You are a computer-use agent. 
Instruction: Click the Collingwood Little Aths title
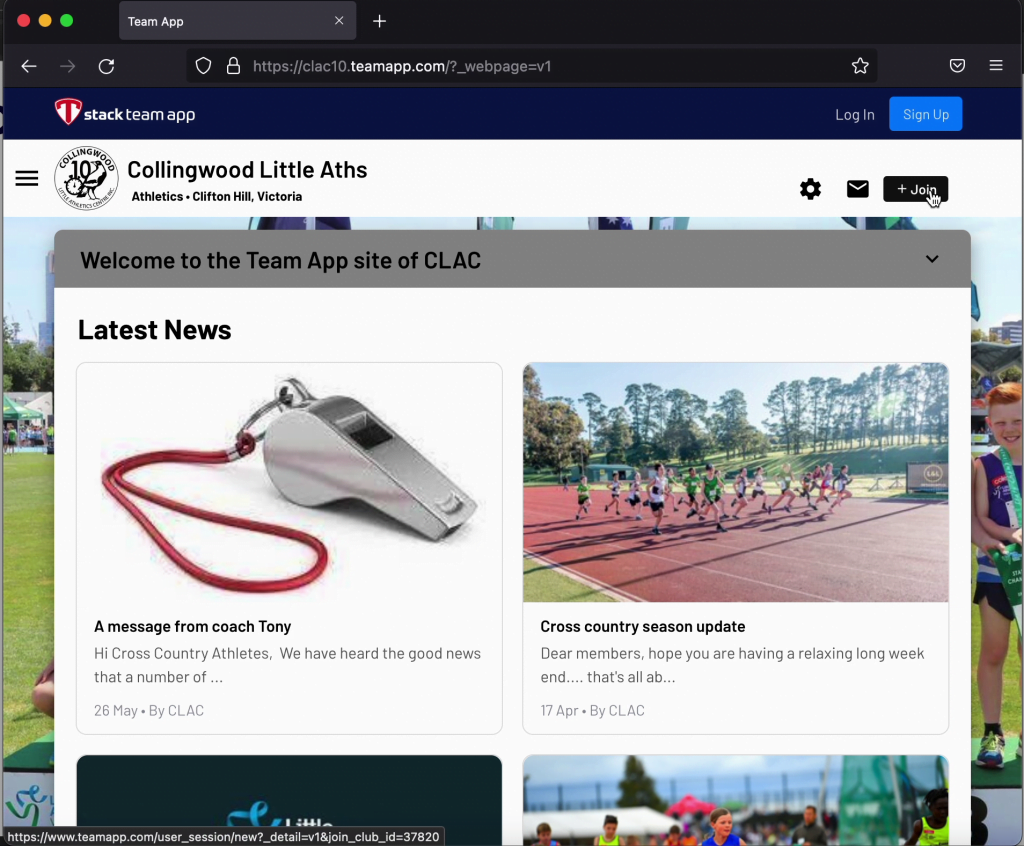[x=247, y=170]
